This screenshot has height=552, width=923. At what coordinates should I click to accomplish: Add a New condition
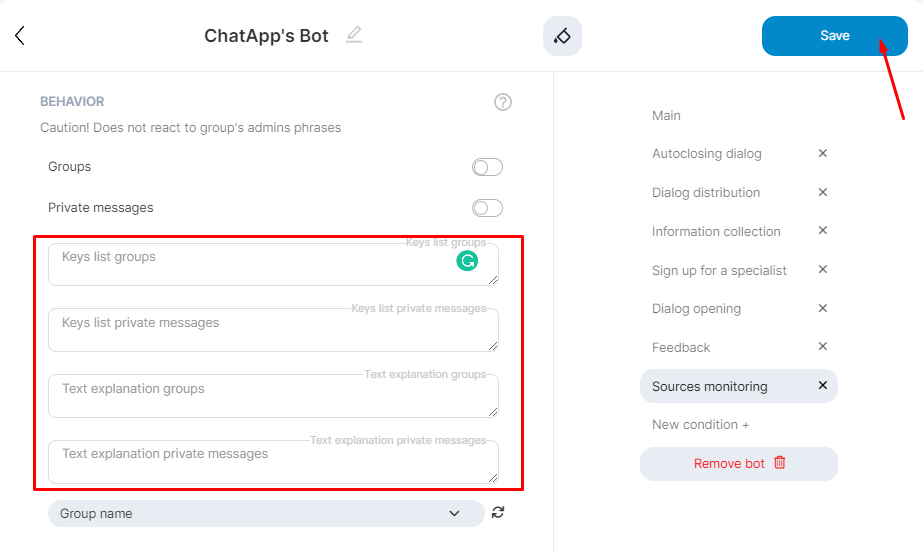pos(700,425)
